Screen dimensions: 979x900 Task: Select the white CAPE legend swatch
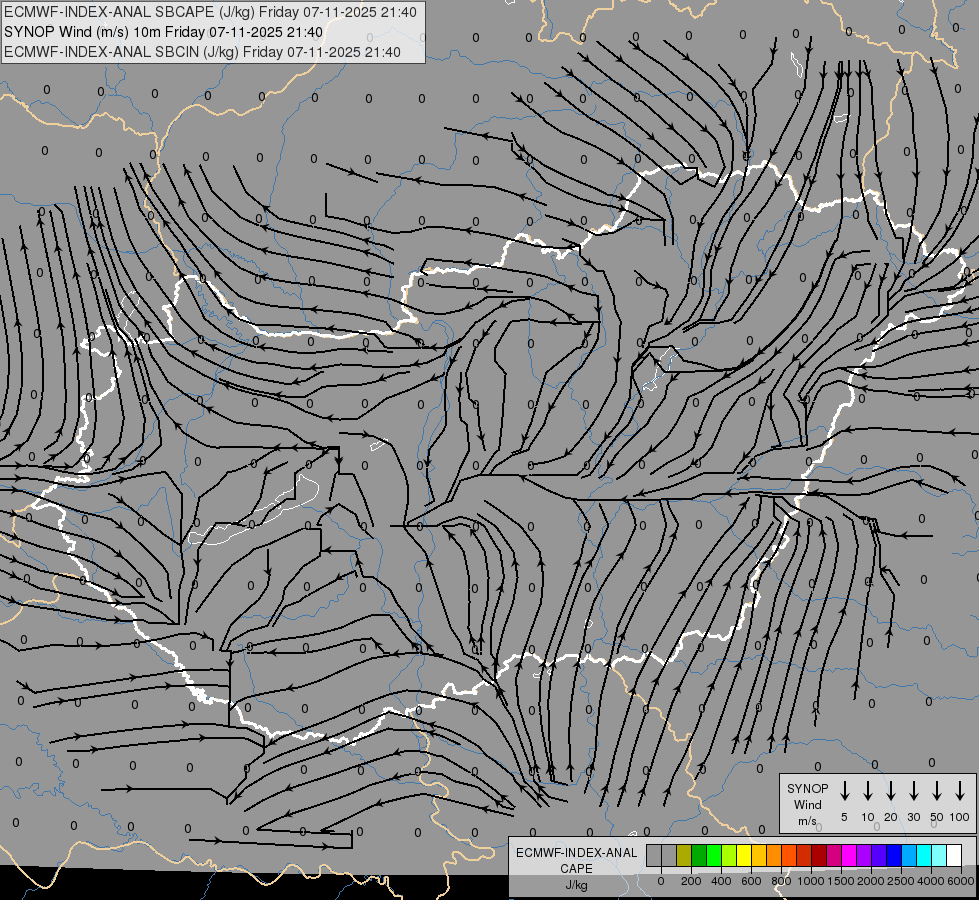955,855
